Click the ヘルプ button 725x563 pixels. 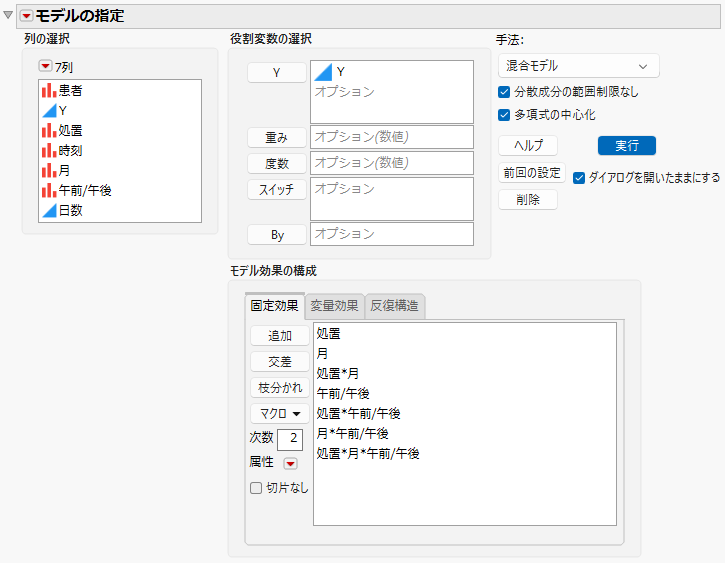pos(528,146)
